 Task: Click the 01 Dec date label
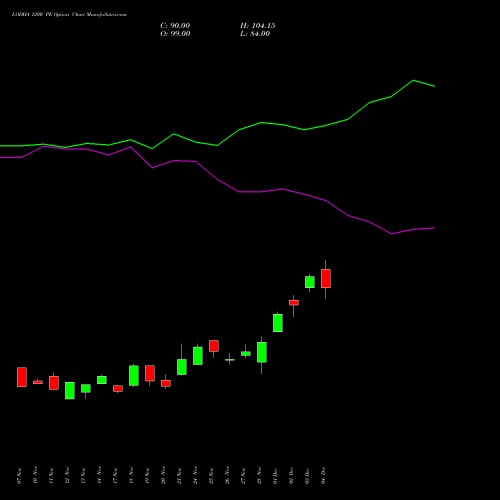click(x=275, y=475)
